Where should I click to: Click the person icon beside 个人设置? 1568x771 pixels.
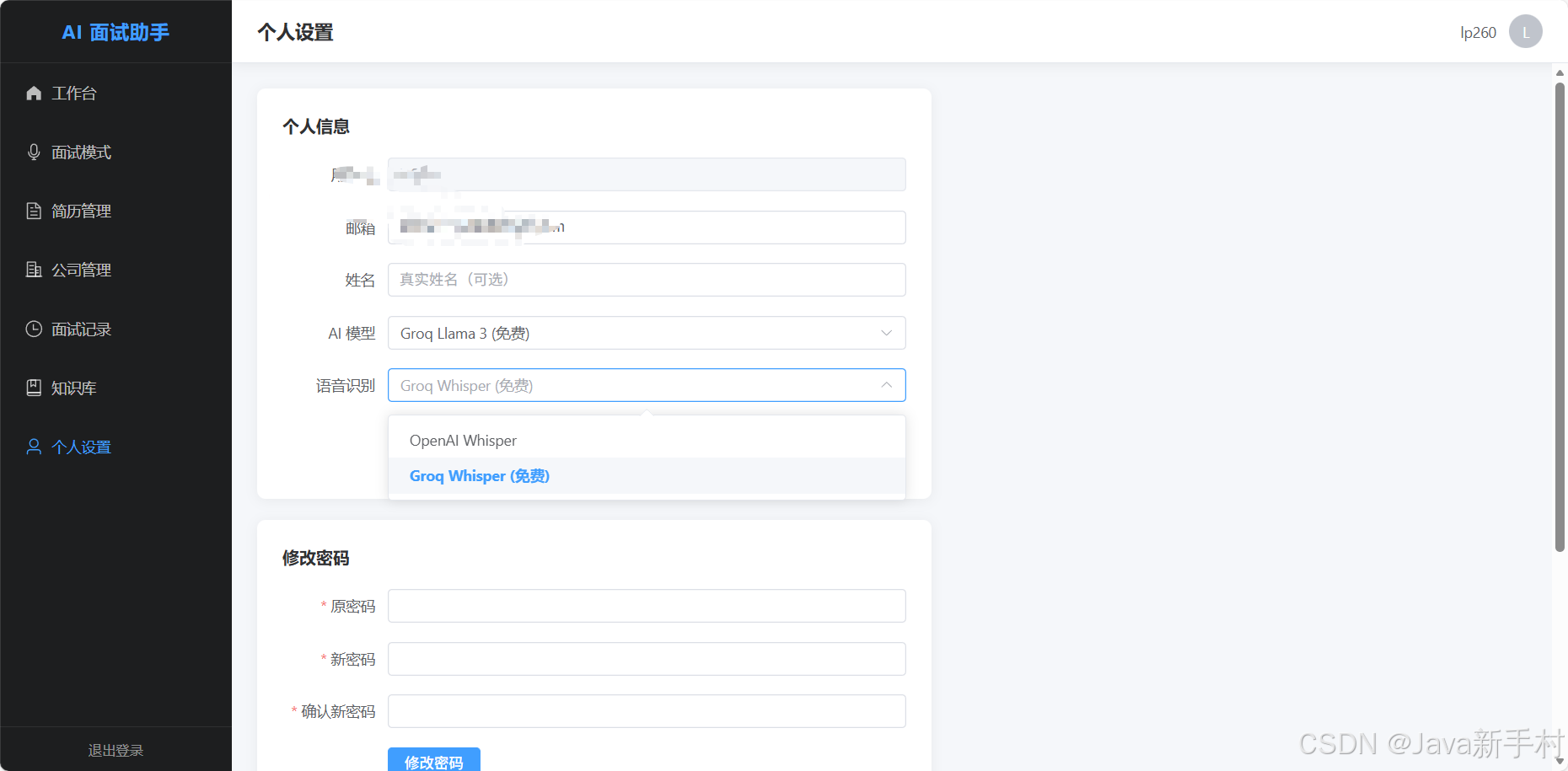coord(34,447)
